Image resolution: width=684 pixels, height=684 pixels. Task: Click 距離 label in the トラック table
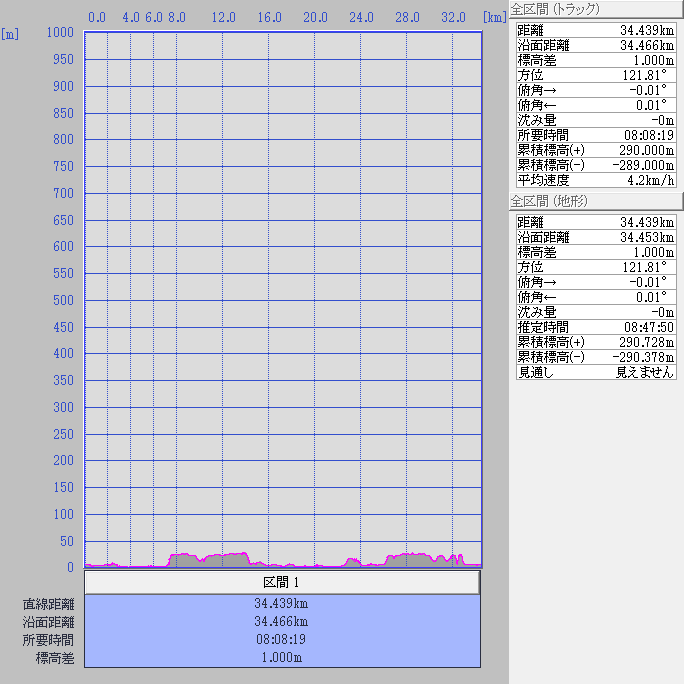click(x=530, y=31)
